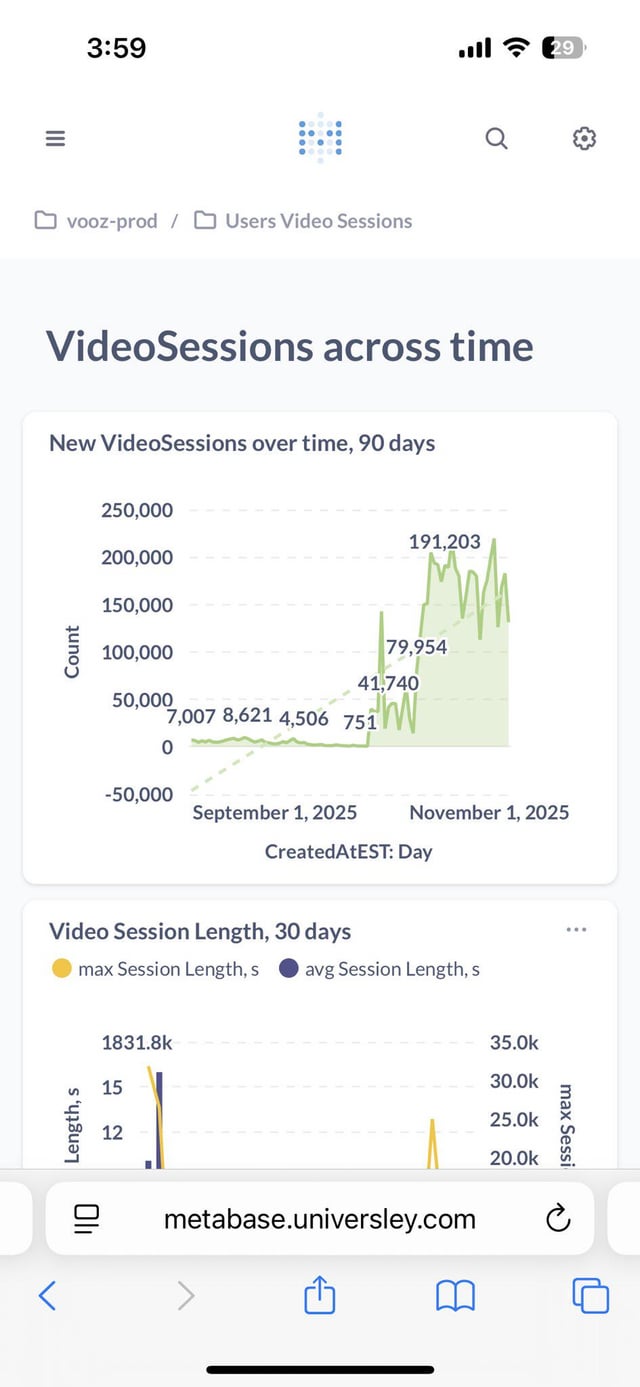This screenshot has width=640, height=1387.
Task: Open the settings gear icon
Action: point(584,139)
